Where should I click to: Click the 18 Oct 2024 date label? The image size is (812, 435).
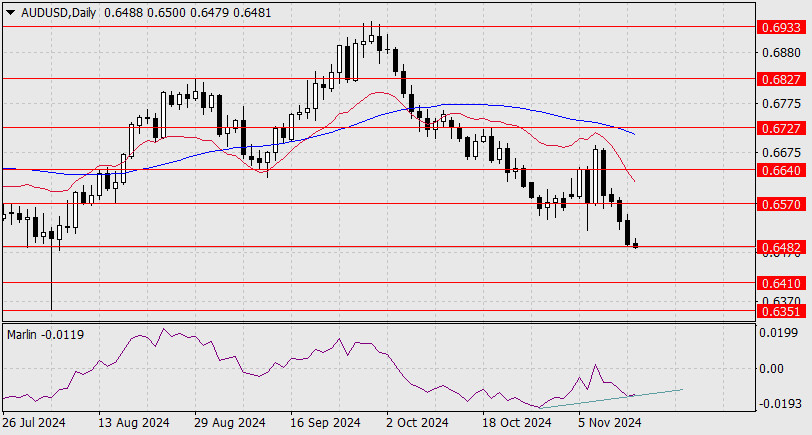[x=517, y=423]
